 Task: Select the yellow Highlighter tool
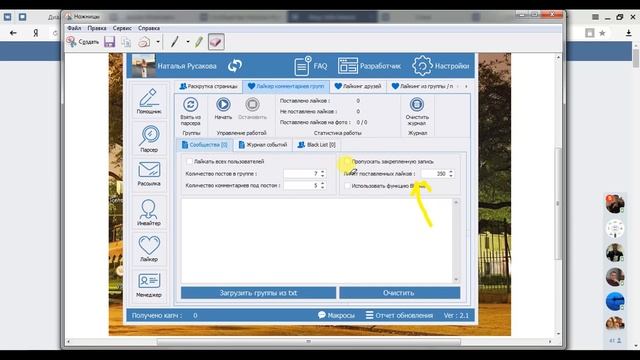tap(199, 42)
